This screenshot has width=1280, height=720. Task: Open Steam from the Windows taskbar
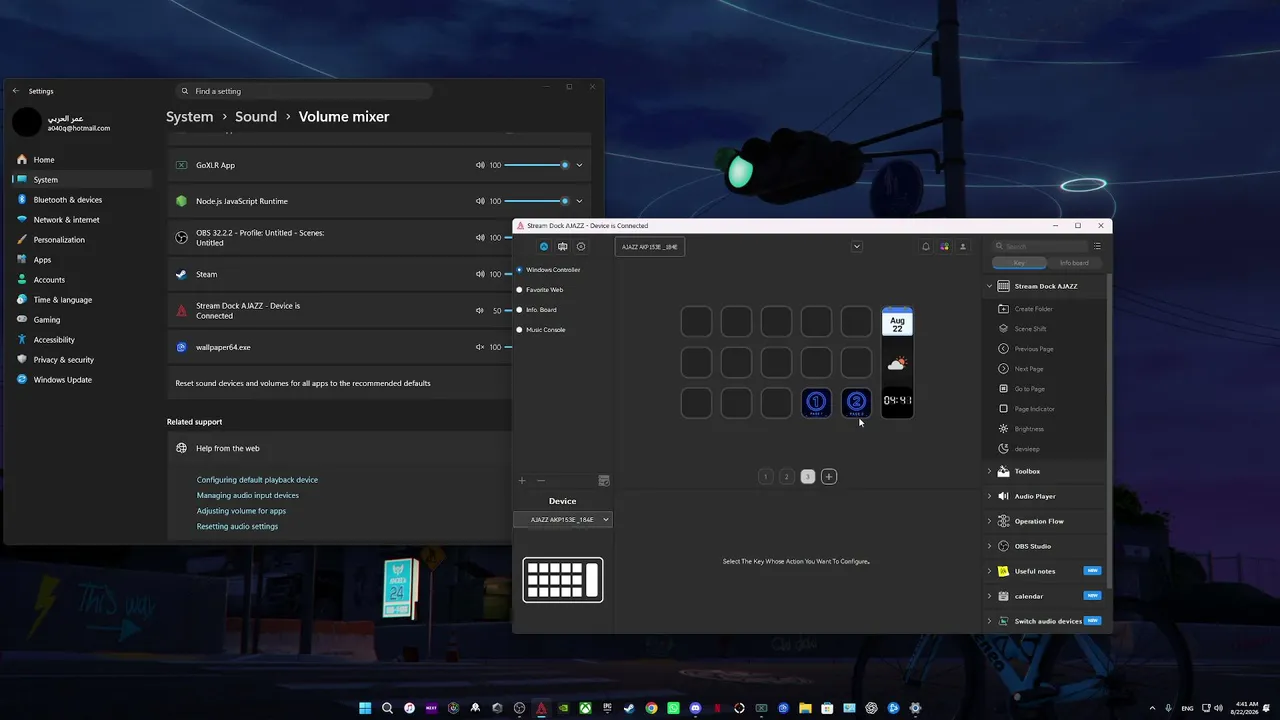pyautogui.click(x=629, y=708)
